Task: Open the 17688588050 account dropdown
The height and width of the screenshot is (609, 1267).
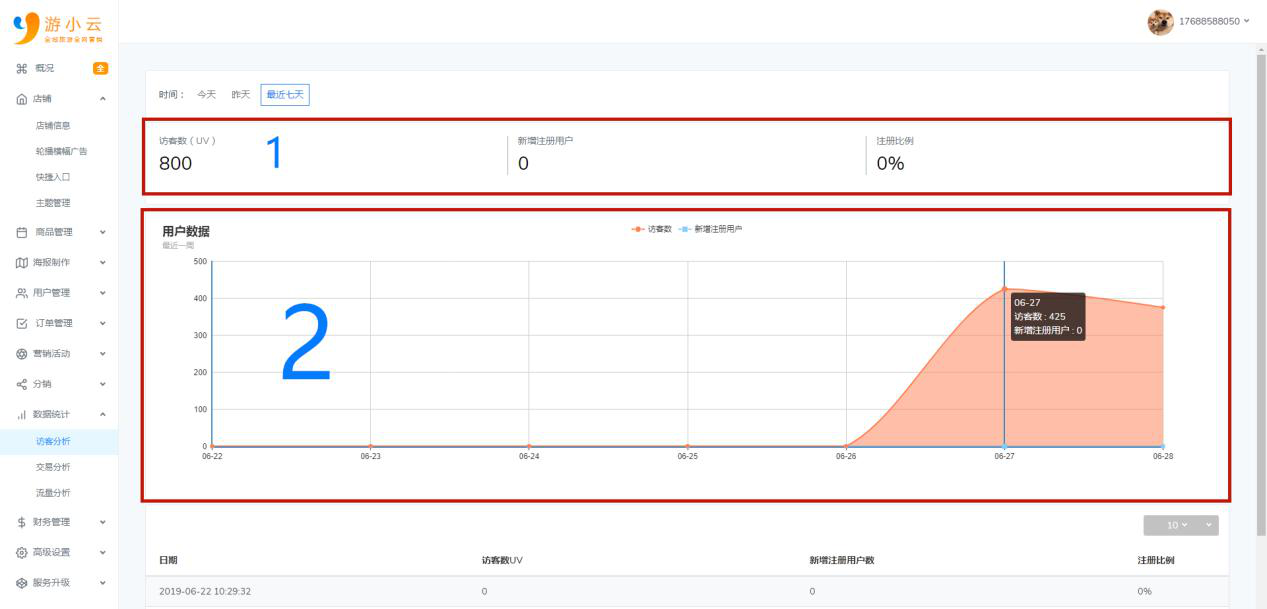Action: [x=1214, y=22]
